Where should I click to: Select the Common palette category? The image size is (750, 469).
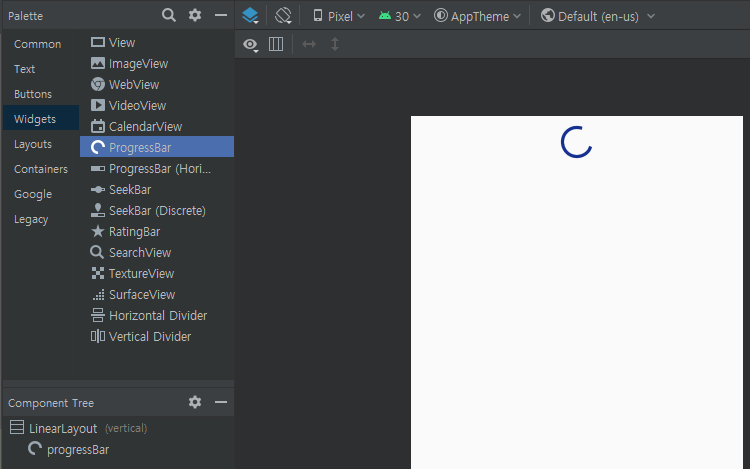37,44
